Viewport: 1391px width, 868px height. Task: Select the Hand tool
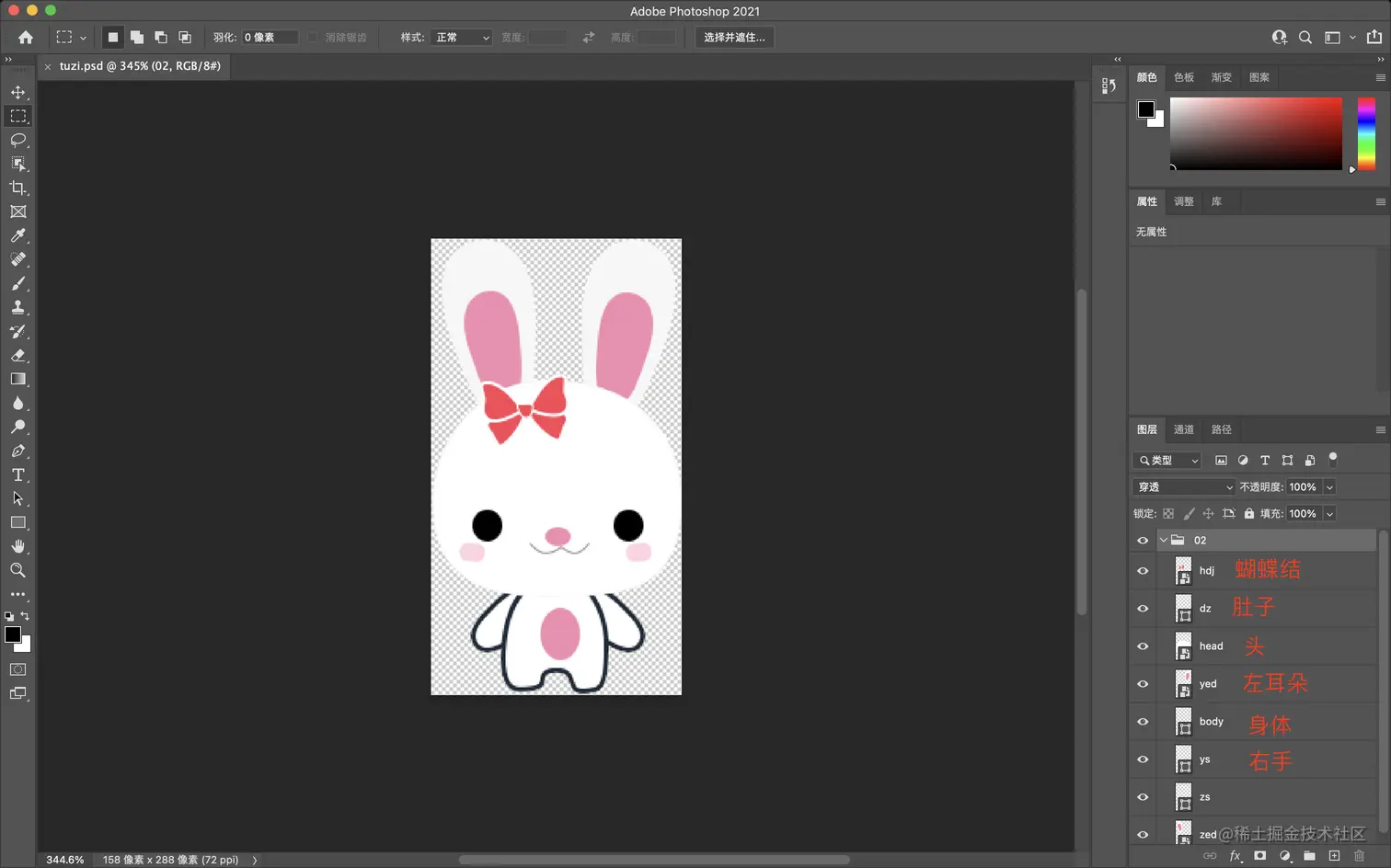[18, 546]
